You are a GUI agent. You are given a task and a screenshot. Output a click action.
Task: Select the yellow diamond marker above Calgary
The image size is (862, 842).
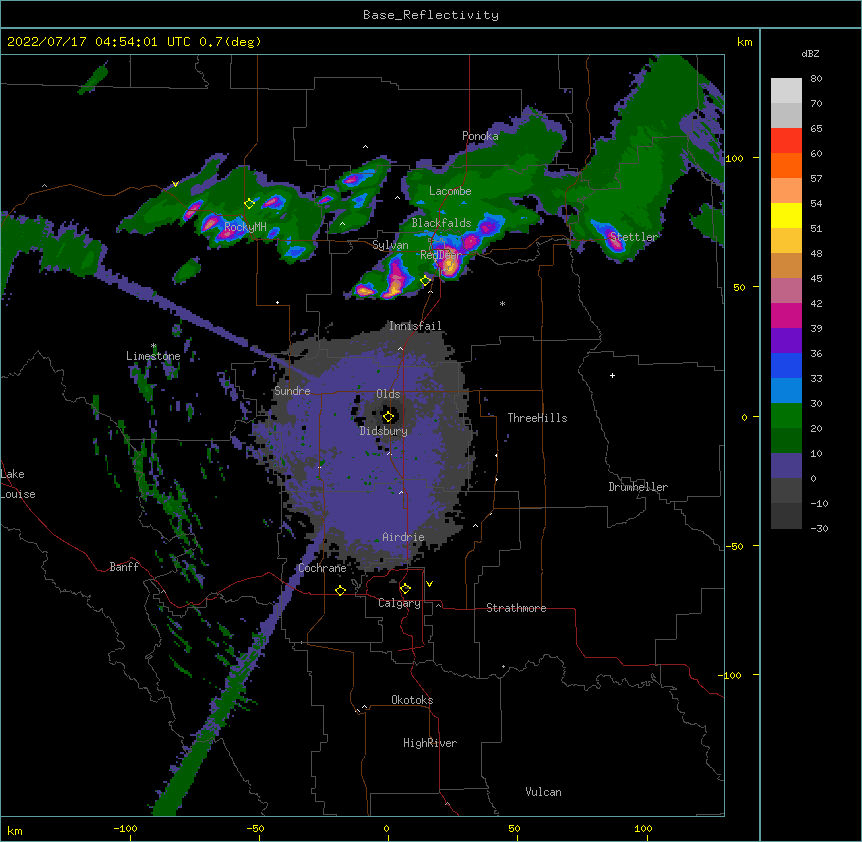coord(405,589)
